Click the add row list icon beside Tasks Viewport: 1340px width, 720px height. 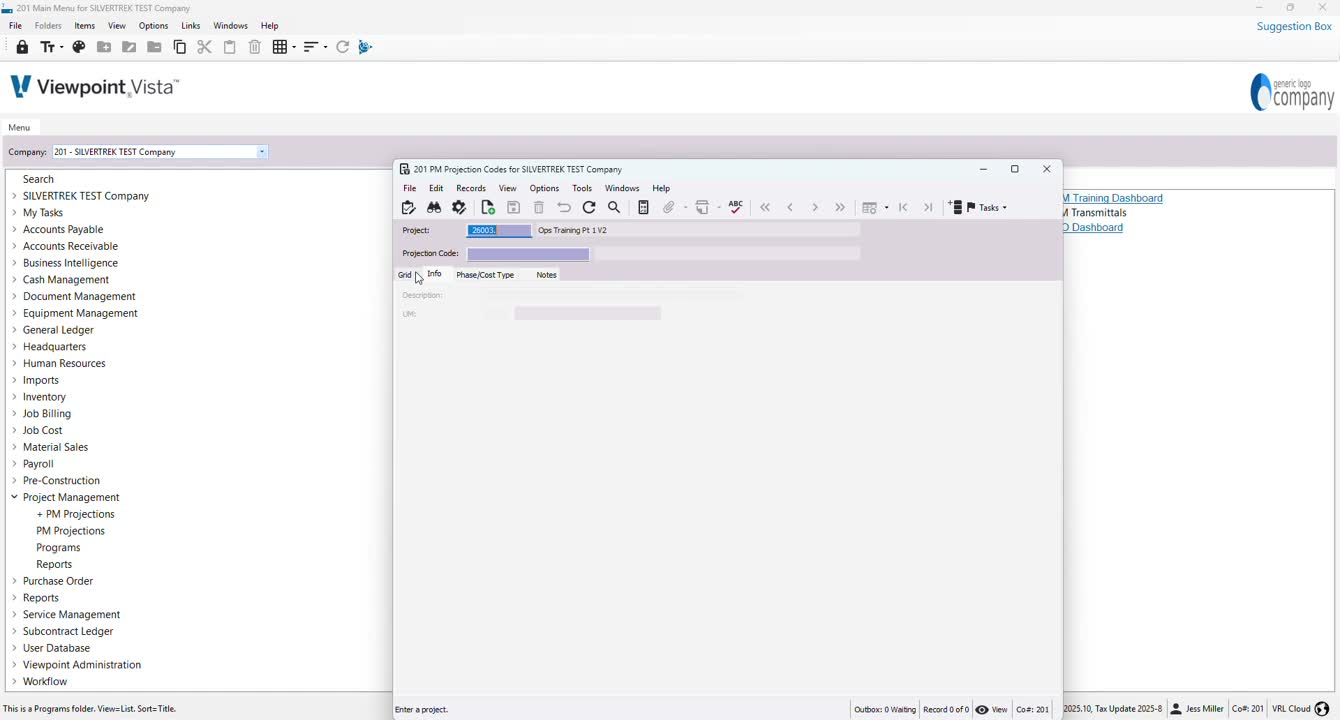coord(956,208)
